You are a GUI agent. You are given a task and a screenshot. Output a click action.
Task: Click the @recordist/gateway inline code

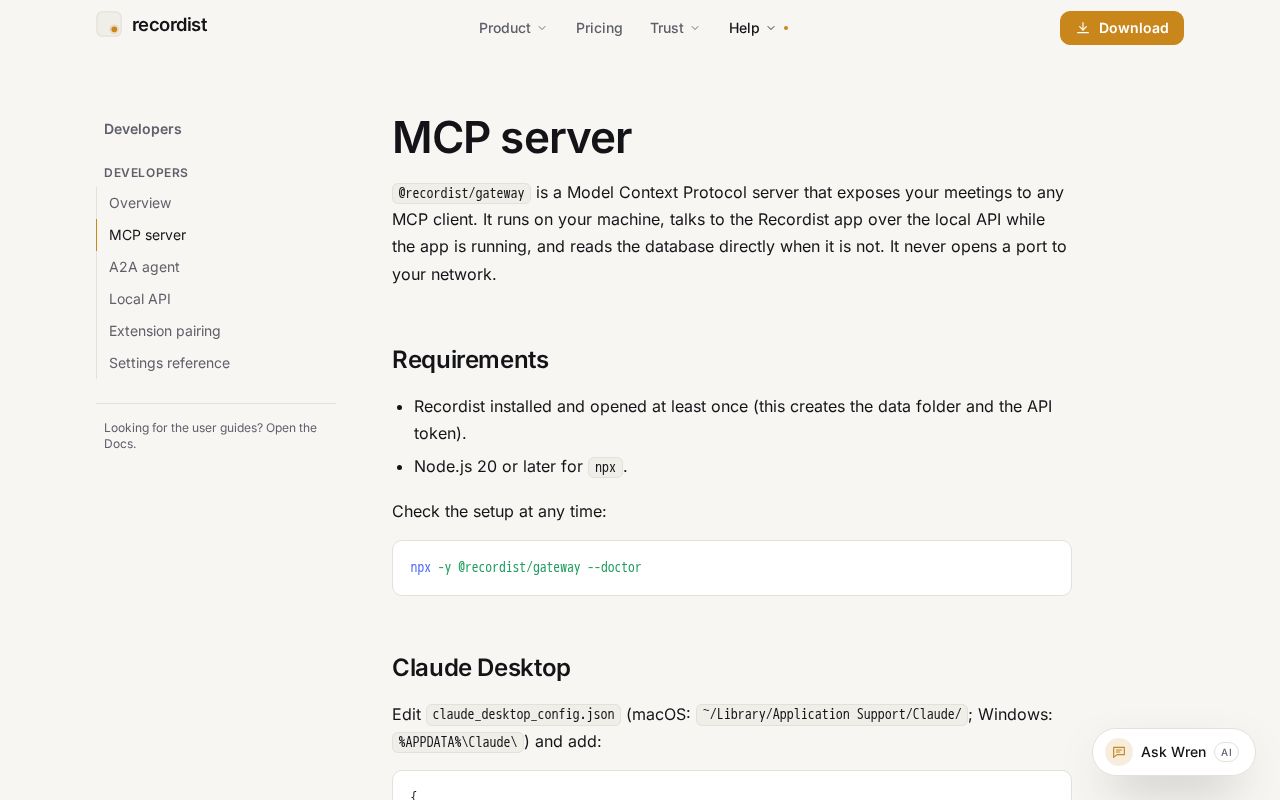[x=461, y=193]
